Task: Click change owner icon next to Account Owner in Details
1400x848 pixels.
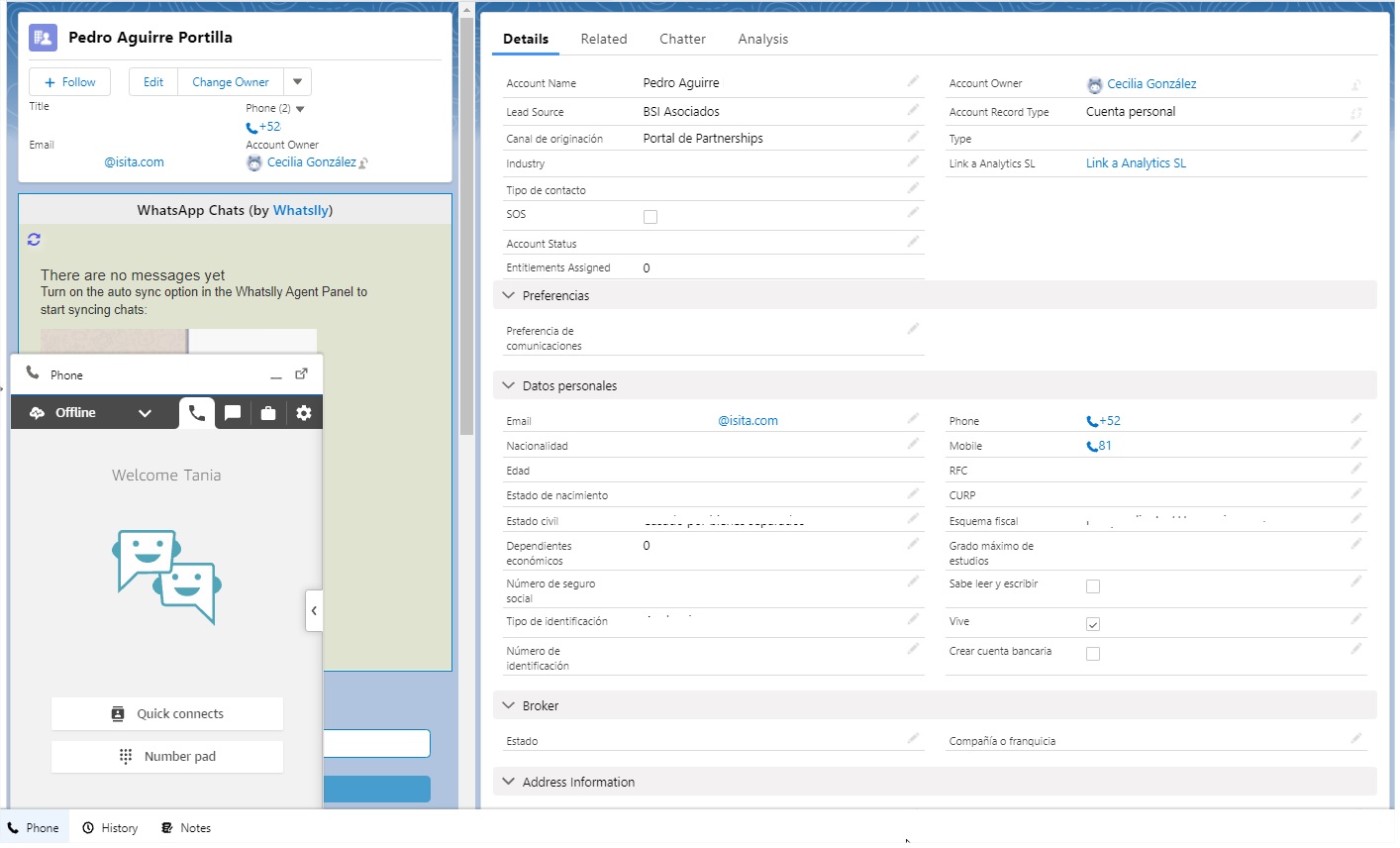Action: pyautogui.click(x=1356, y=85)
